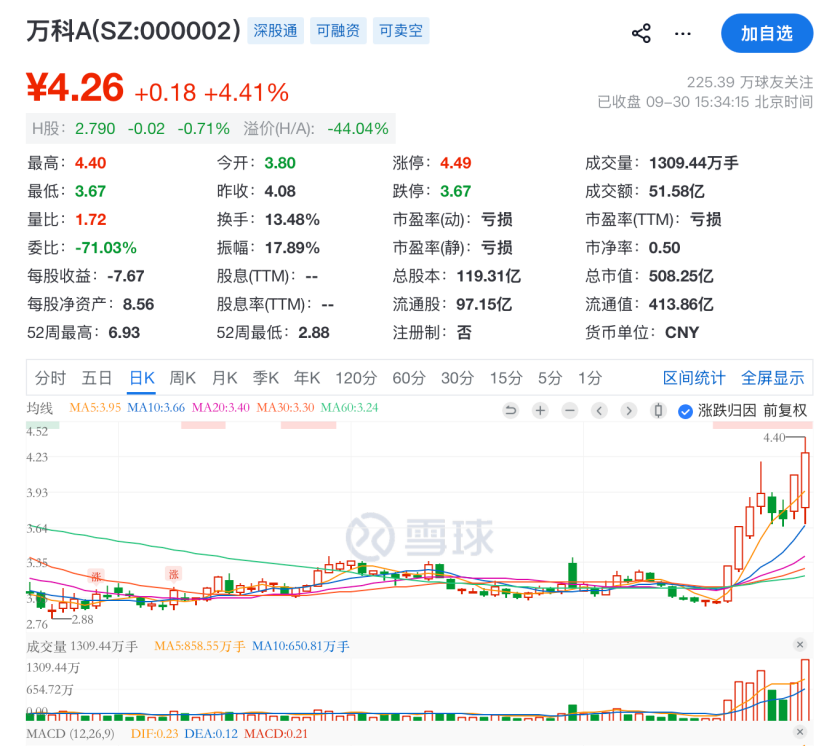Screen dimensions: 832x746
Task: Choose the 30分 interval tab
Action: [x=457, y=378]
